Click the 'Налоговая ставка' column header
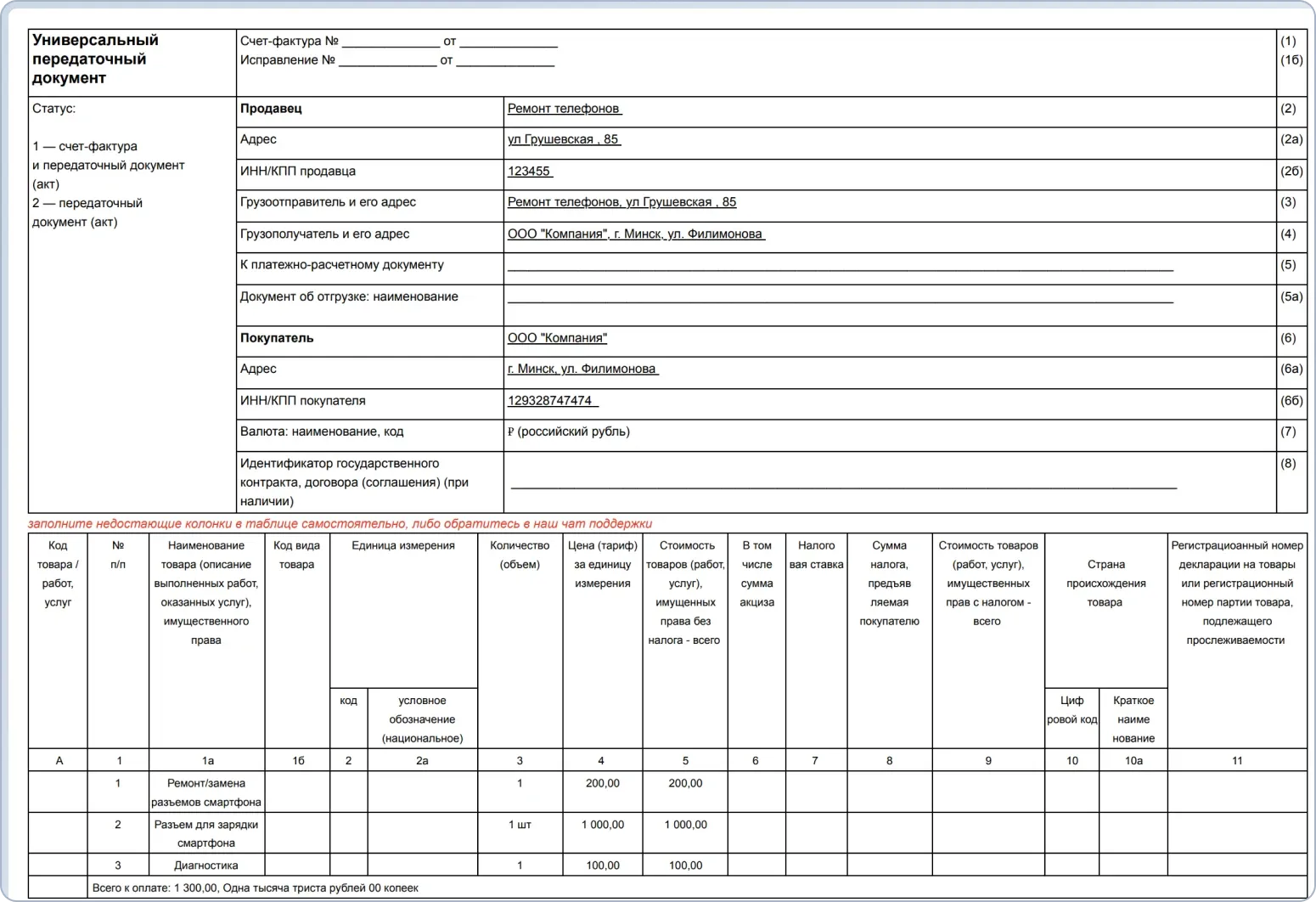The height and width of the screenshot is (902, 1316). (x=816, y=555)
